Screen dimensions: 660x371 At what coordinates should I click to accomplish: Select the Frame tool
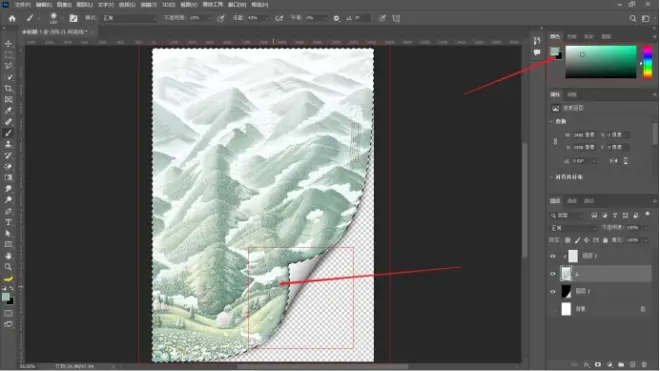(8, 99)
